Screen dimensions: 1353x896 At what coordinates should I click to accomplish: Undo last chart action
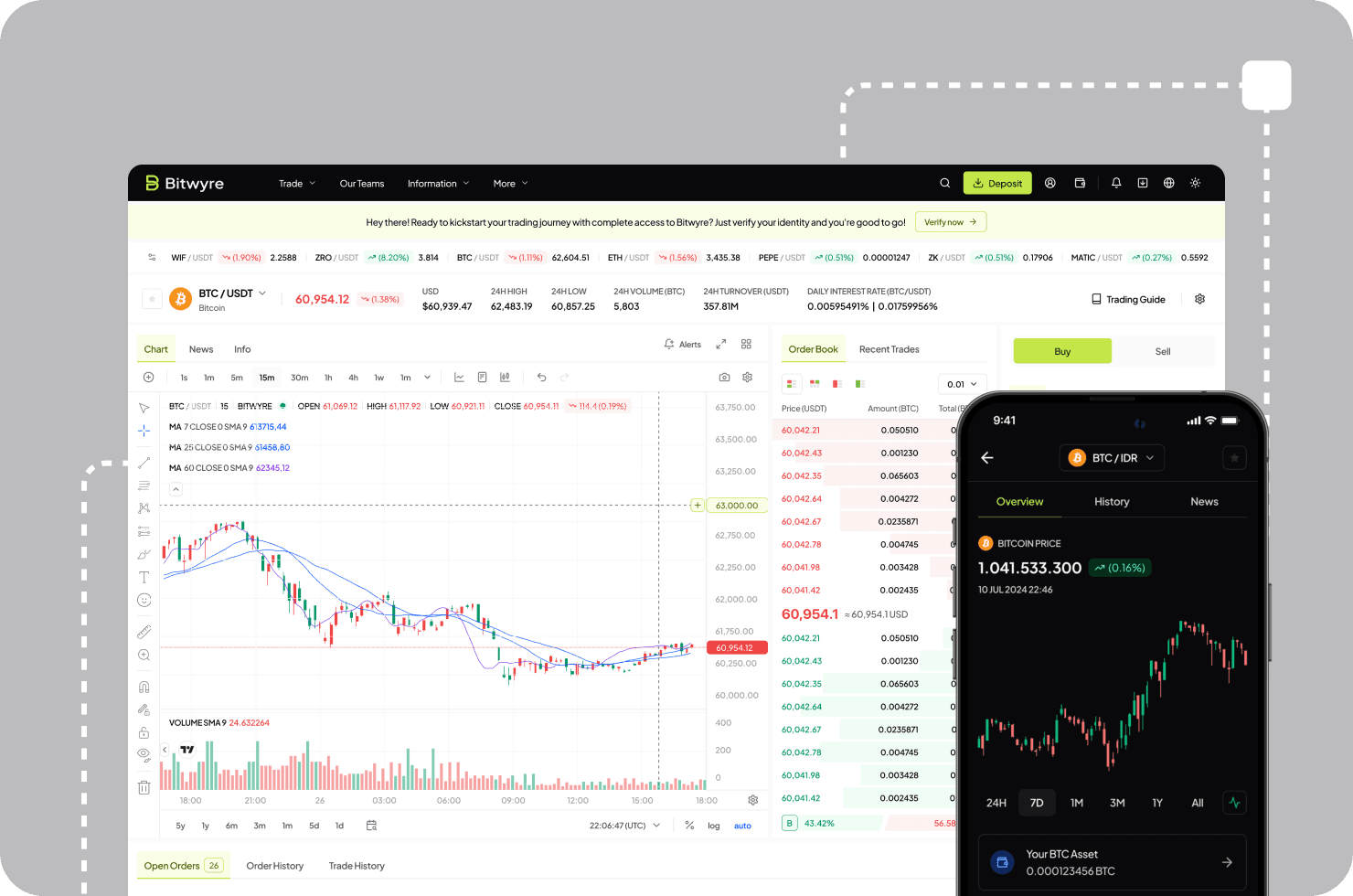[541, 377]
